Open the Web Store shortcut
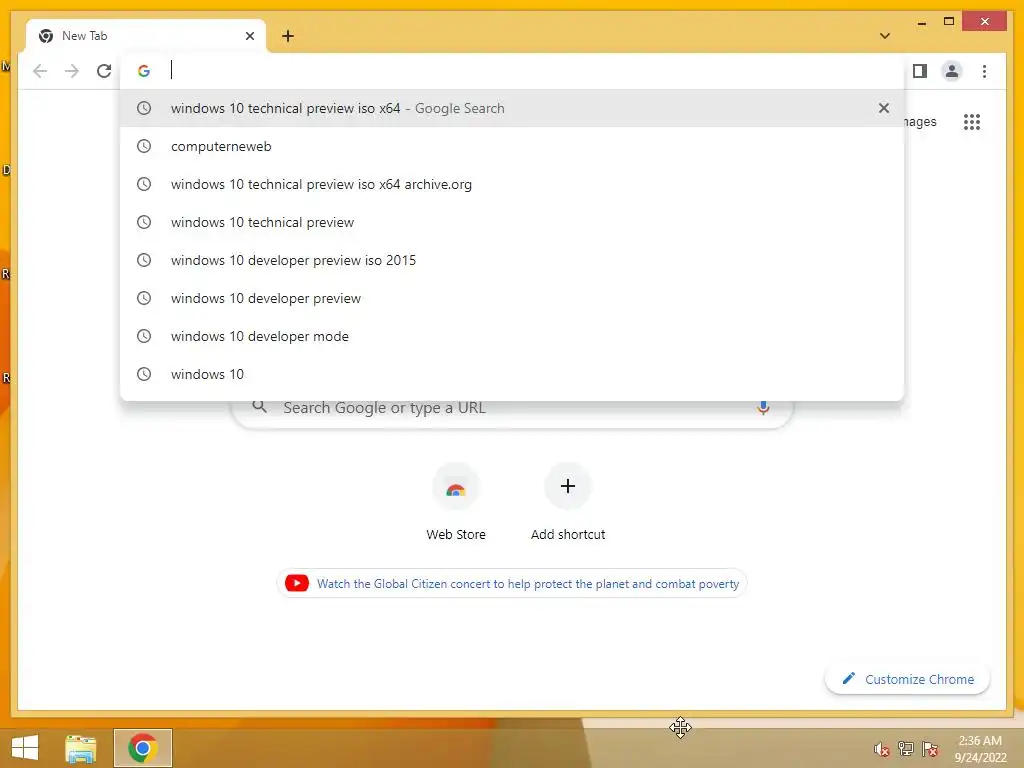The width and height of the screenshot is (1024, 768). tap(456, 502)
